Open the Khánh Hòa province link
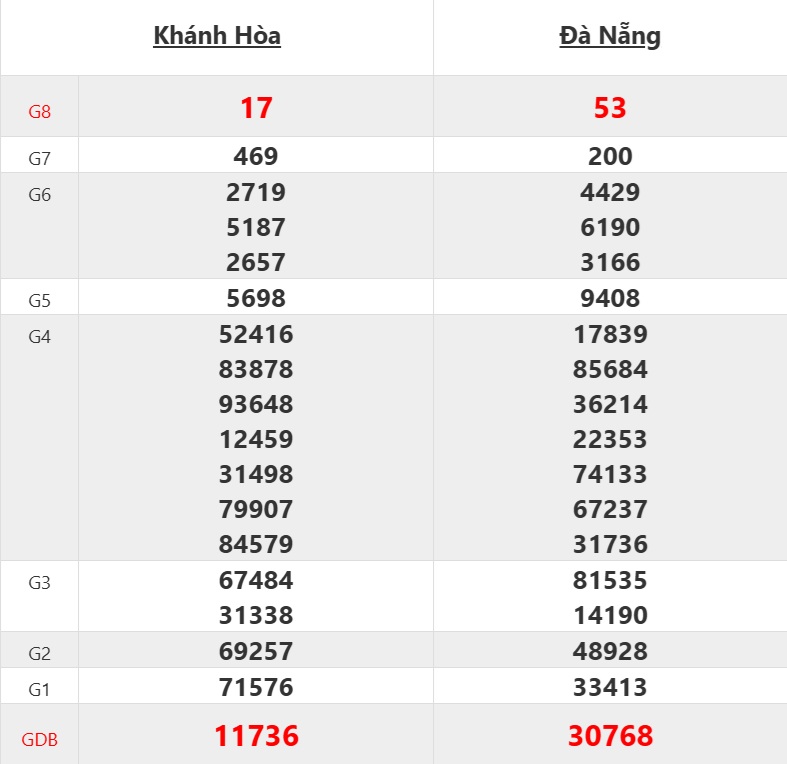The image size is (787, 764). (x=217, y=36)
